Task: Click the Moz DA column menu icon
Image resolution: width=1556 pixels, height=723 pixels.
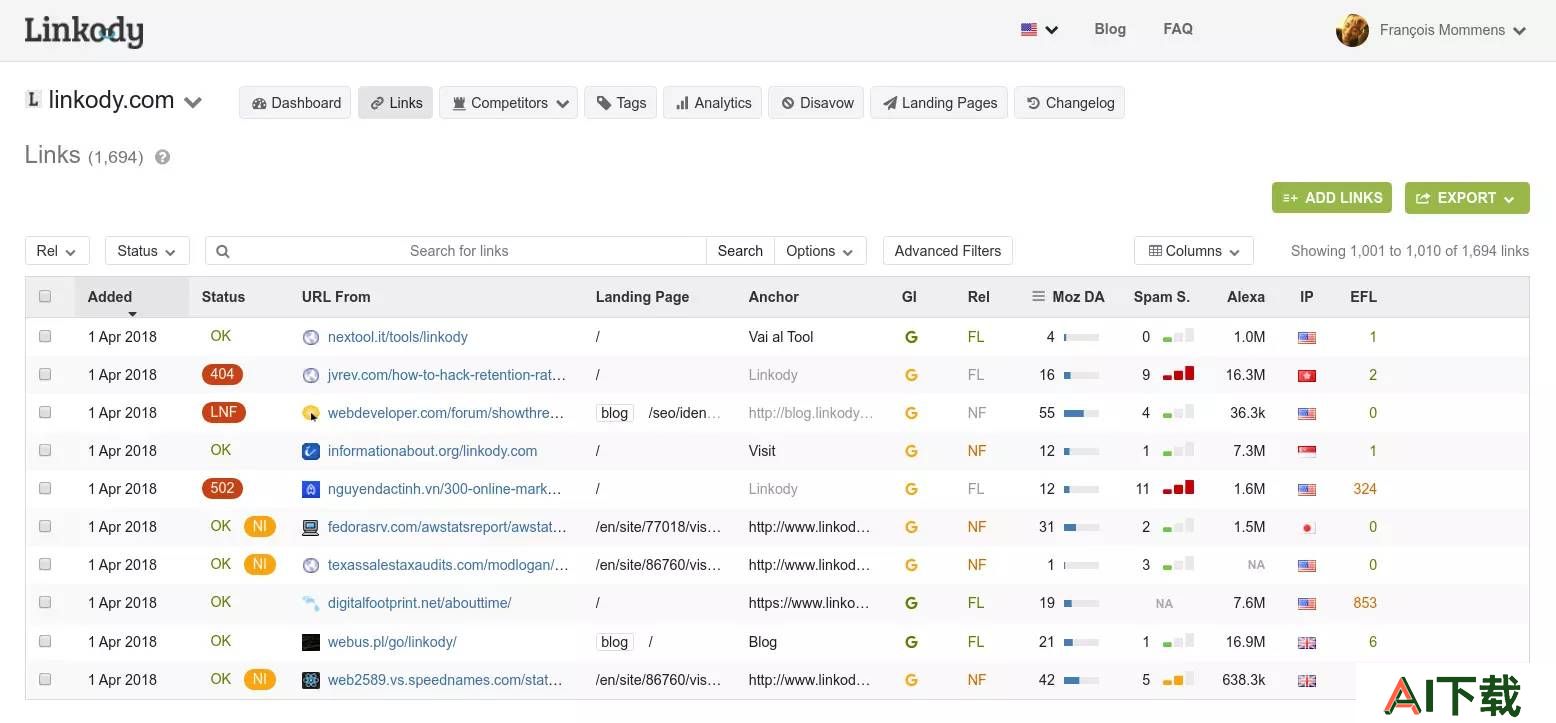Action: pos(1039,297)
